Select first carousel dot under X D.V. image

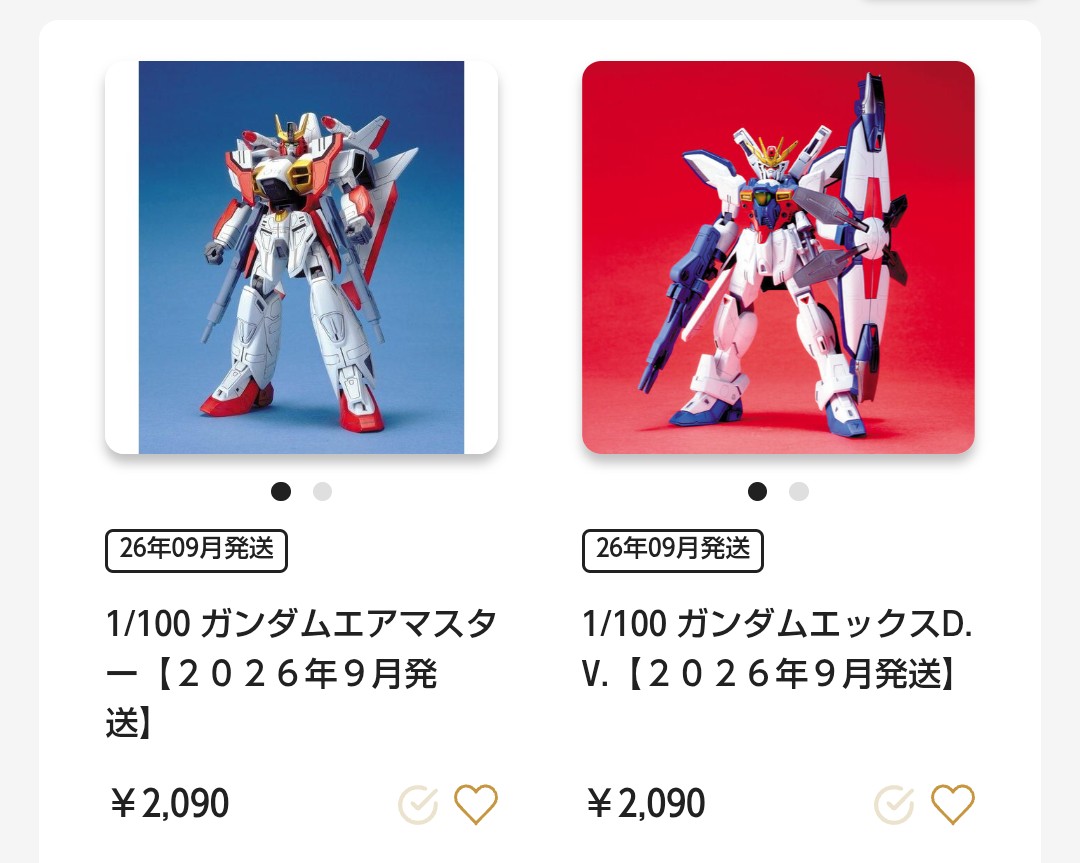(x=757, y=492)
